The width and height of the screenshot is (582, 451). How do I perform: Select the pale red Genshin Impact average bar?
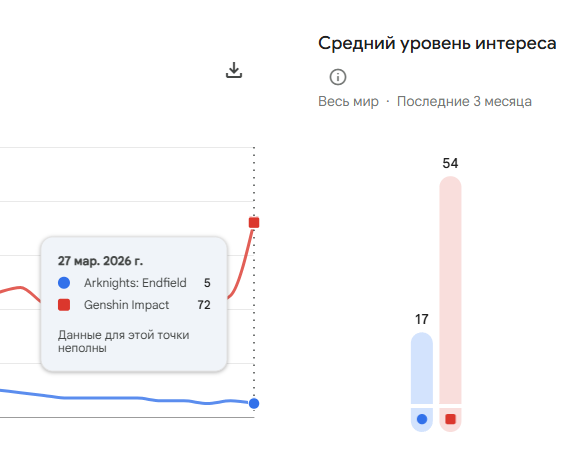click(x=450, y=290)
